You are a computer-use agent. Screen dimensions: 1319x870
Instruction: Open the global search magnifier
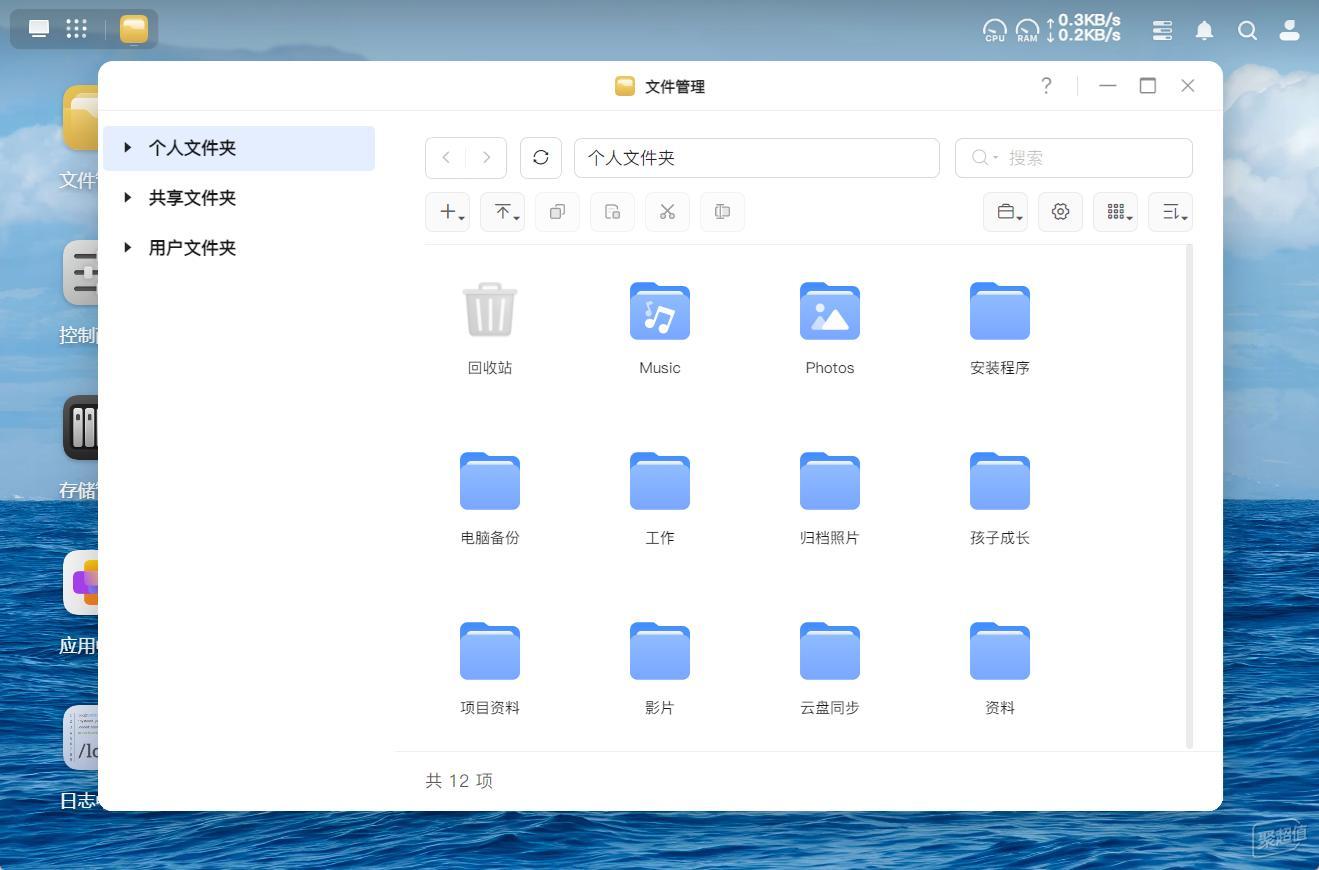point(1247,31)
